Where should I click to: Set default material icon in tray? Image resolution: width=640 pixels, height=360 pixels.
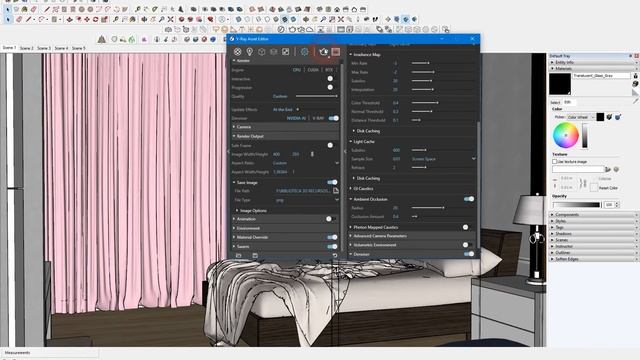635,93
